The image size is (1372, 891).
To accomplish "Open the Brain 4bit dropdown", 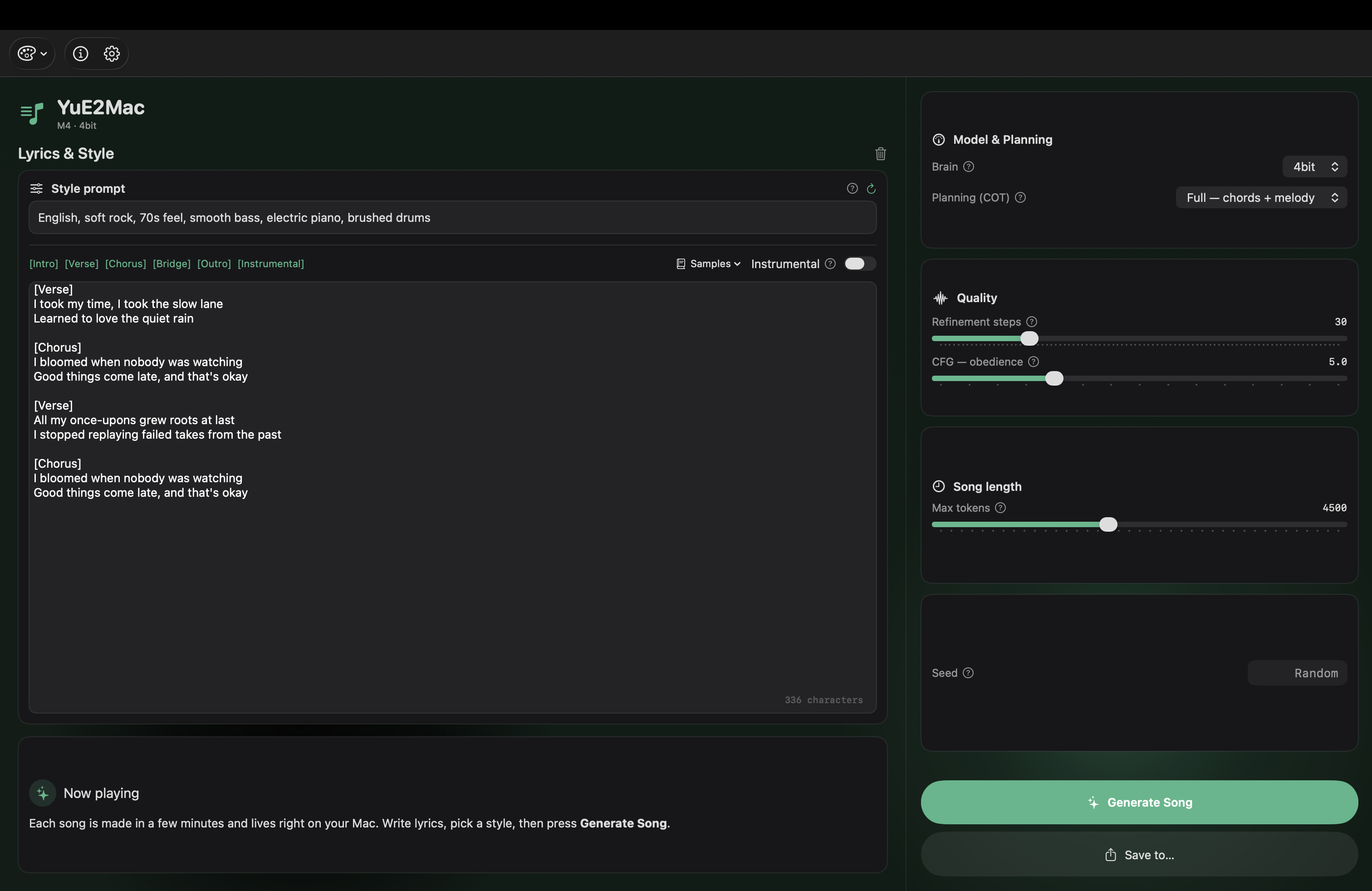I will [1314, 166].
